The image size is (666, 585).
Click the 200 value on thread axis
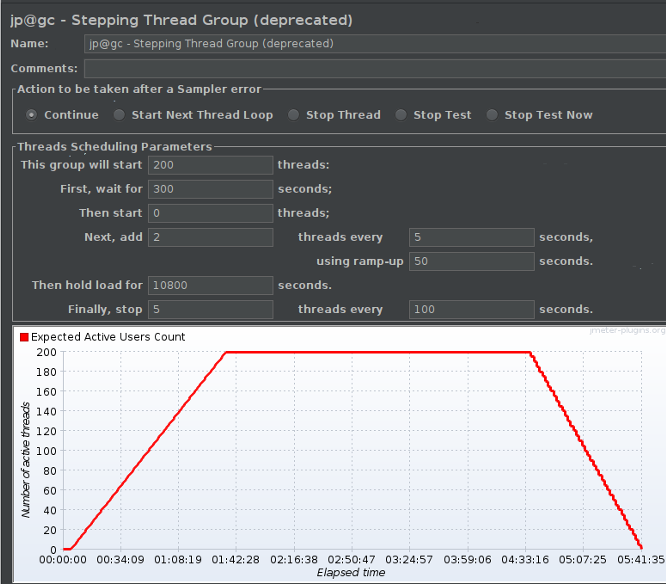(x=46, y=352)
